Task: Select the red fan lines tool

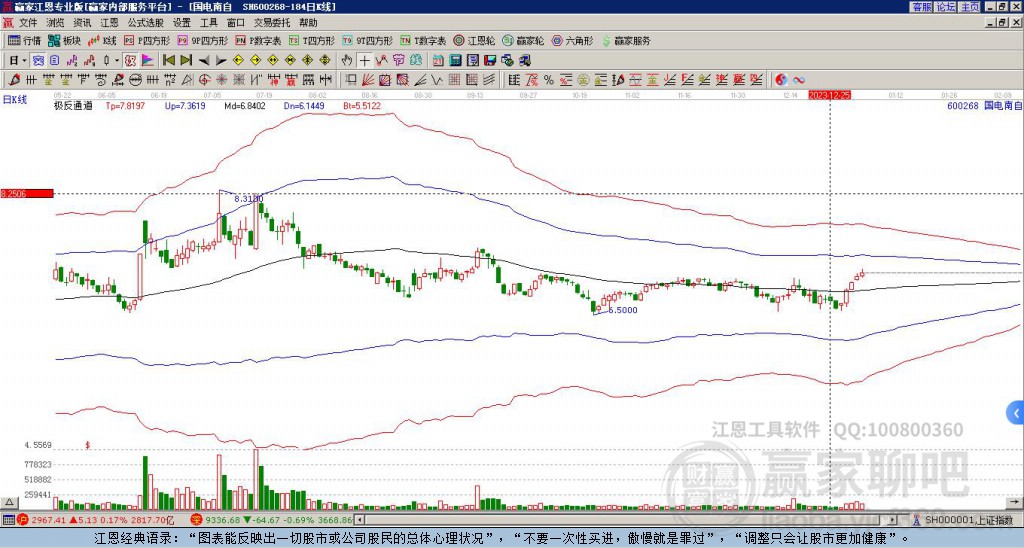Action: [368, 80]
